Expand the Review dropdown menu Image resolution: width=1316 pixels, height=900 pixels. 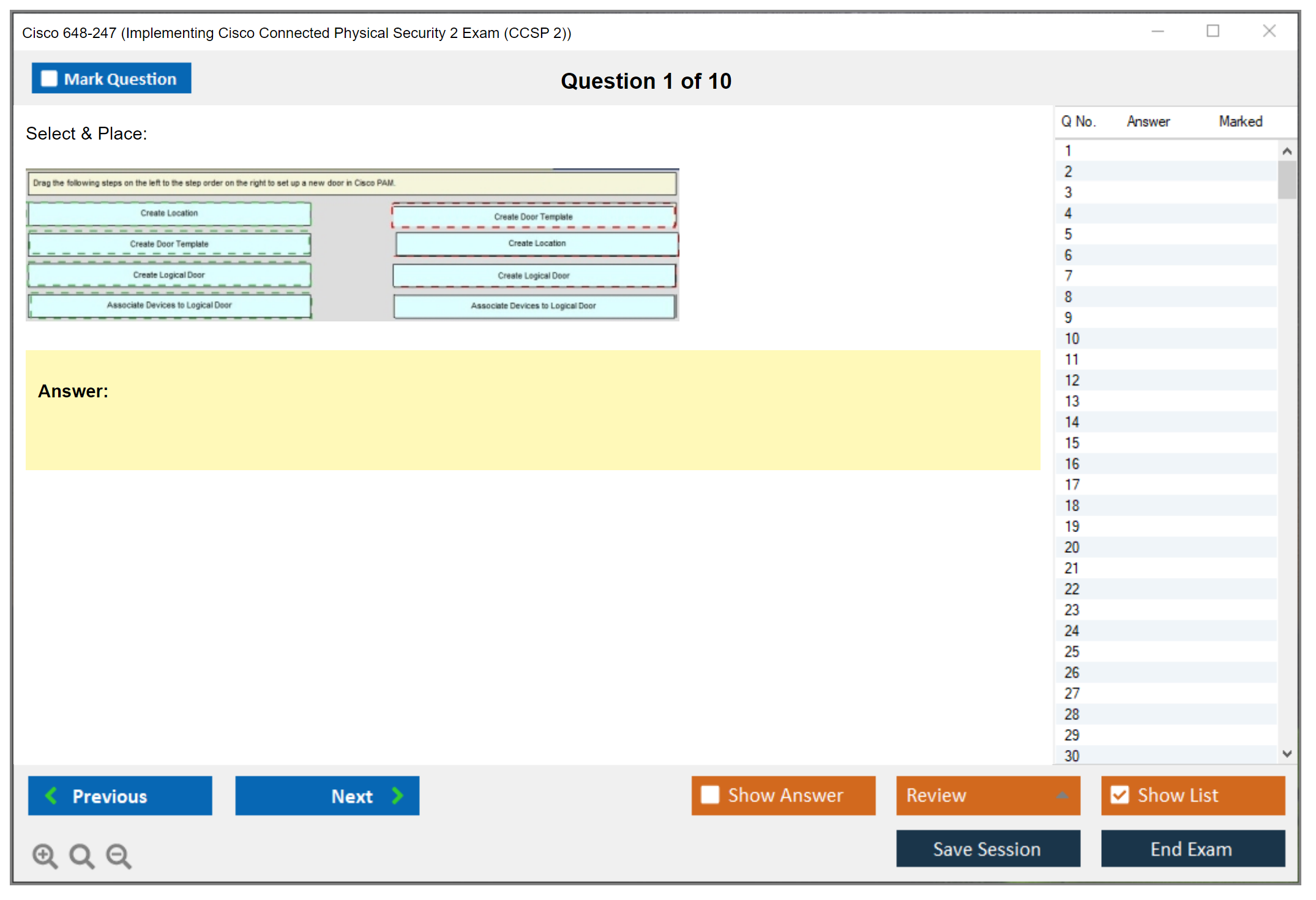[x=1062, y=795]
